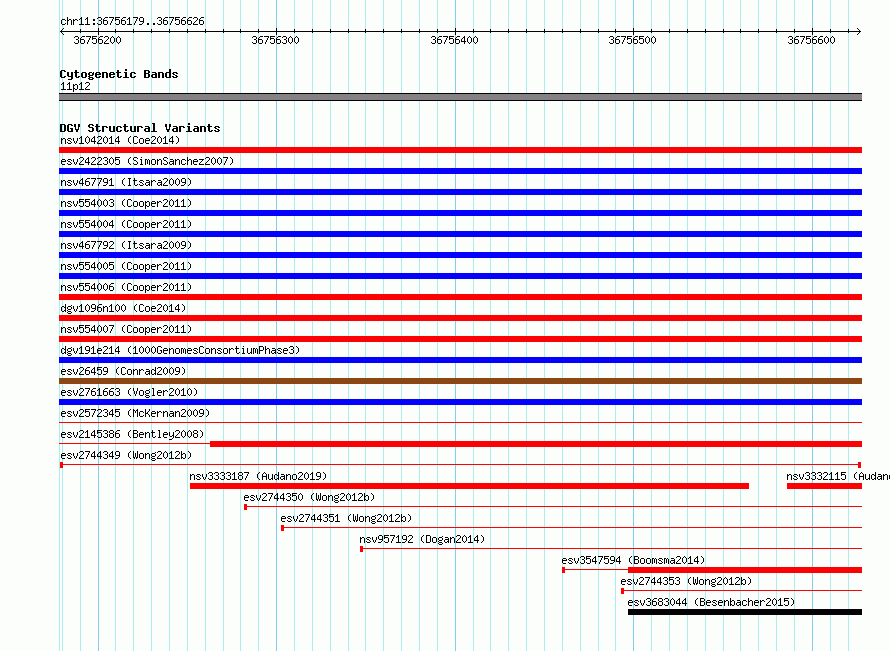Image resolution: width=890 pixels, height=651 pixels.
Task: Click the esv3547594 (Boomsma2014) thick red bar
Action: click(x=745, y=570)
